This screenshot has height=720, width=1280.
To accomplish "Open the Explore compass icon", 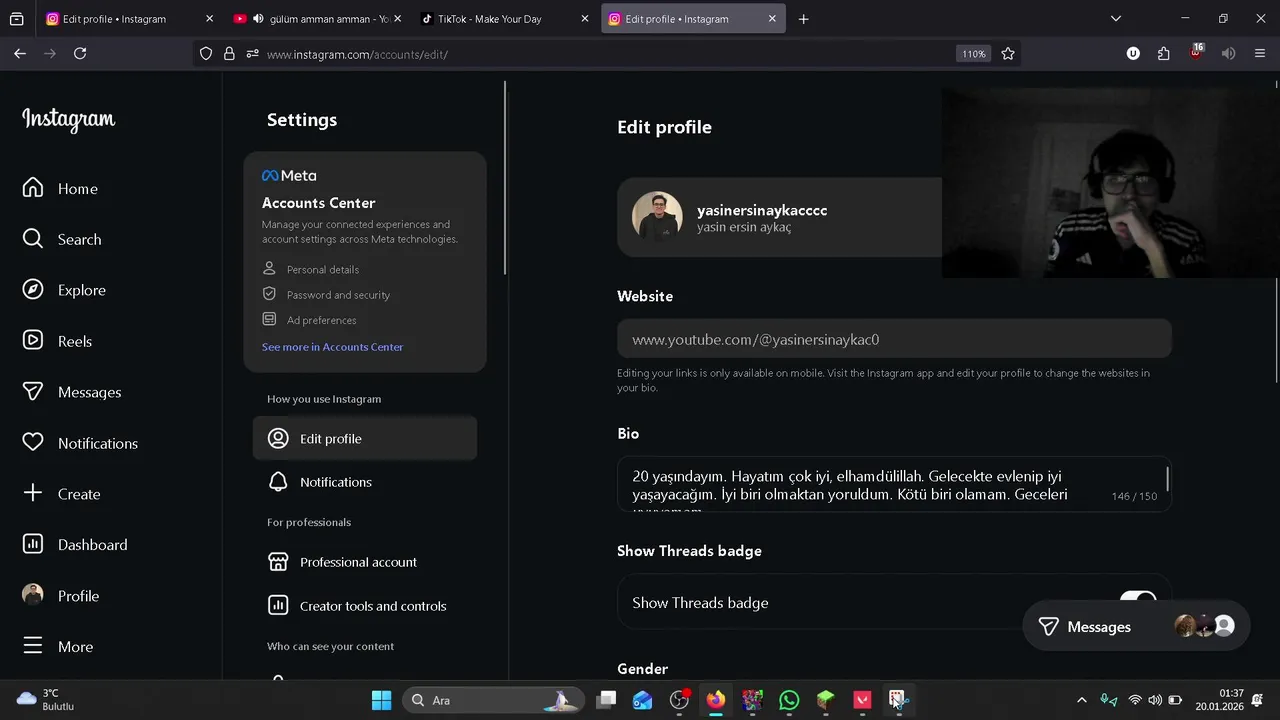I will pos(33,290).
